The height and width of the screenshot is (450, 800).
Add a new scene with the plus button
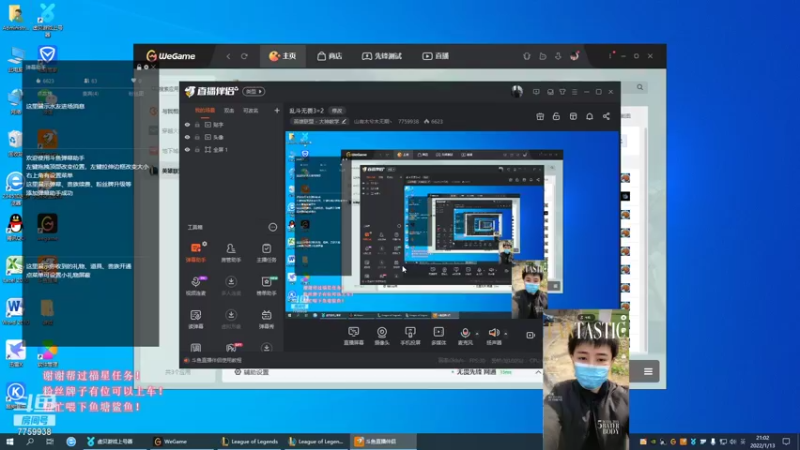point(277,110)
